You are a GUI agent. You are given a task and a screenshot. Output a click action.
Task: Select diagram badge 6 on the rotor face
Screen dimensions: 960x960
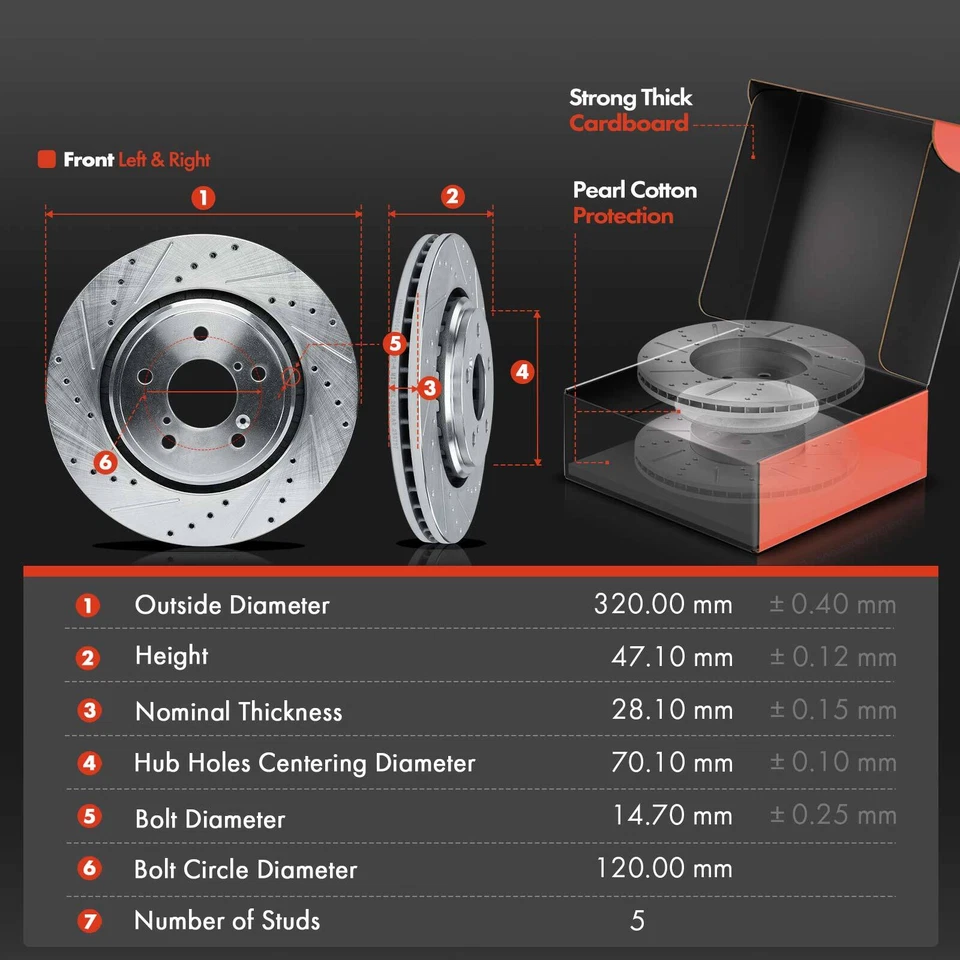tap(105, 462)
